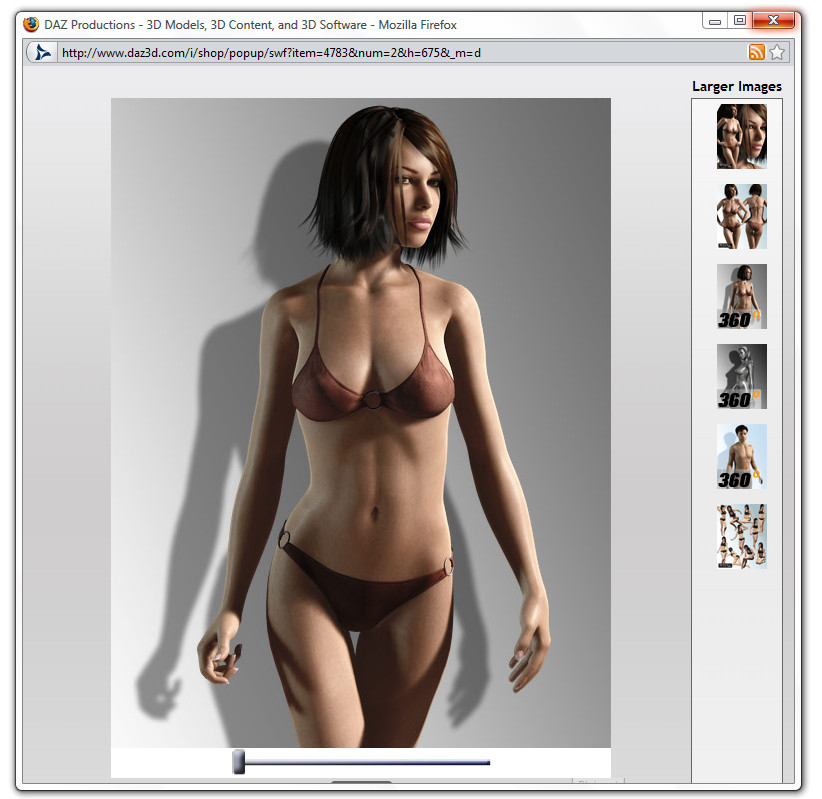Click the DAZ site favicon in address bar
This screenshot has width=822, height=799.
coord(42,52)
